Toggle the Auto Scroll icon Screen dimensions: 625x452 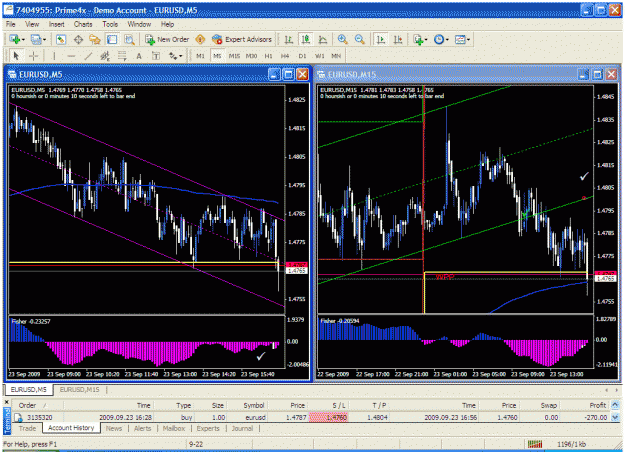point(381,39)
